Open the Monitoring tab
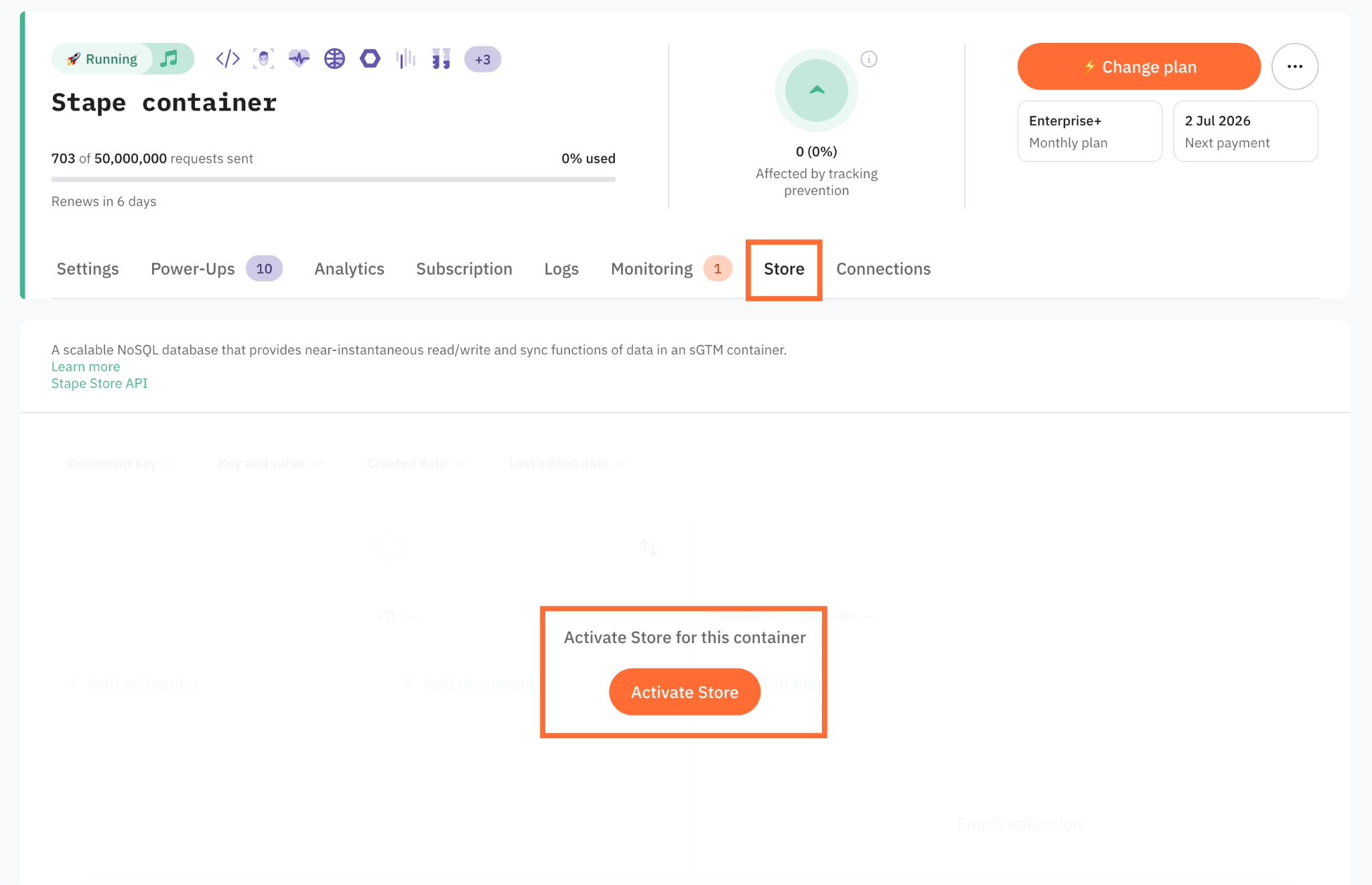This screenshot has width=1372, height=885. 671,269
